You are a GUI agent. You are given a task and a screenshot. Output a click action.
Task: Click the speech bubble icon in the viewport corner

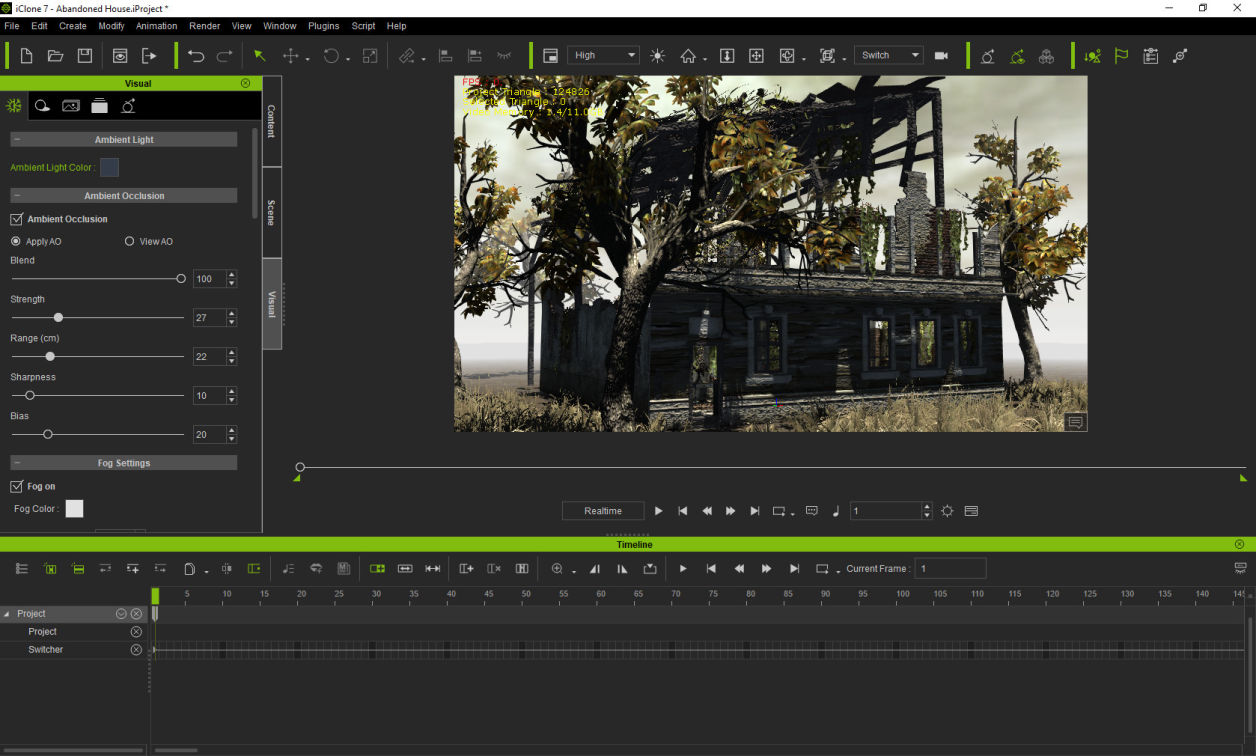[x=1075, y=422]
